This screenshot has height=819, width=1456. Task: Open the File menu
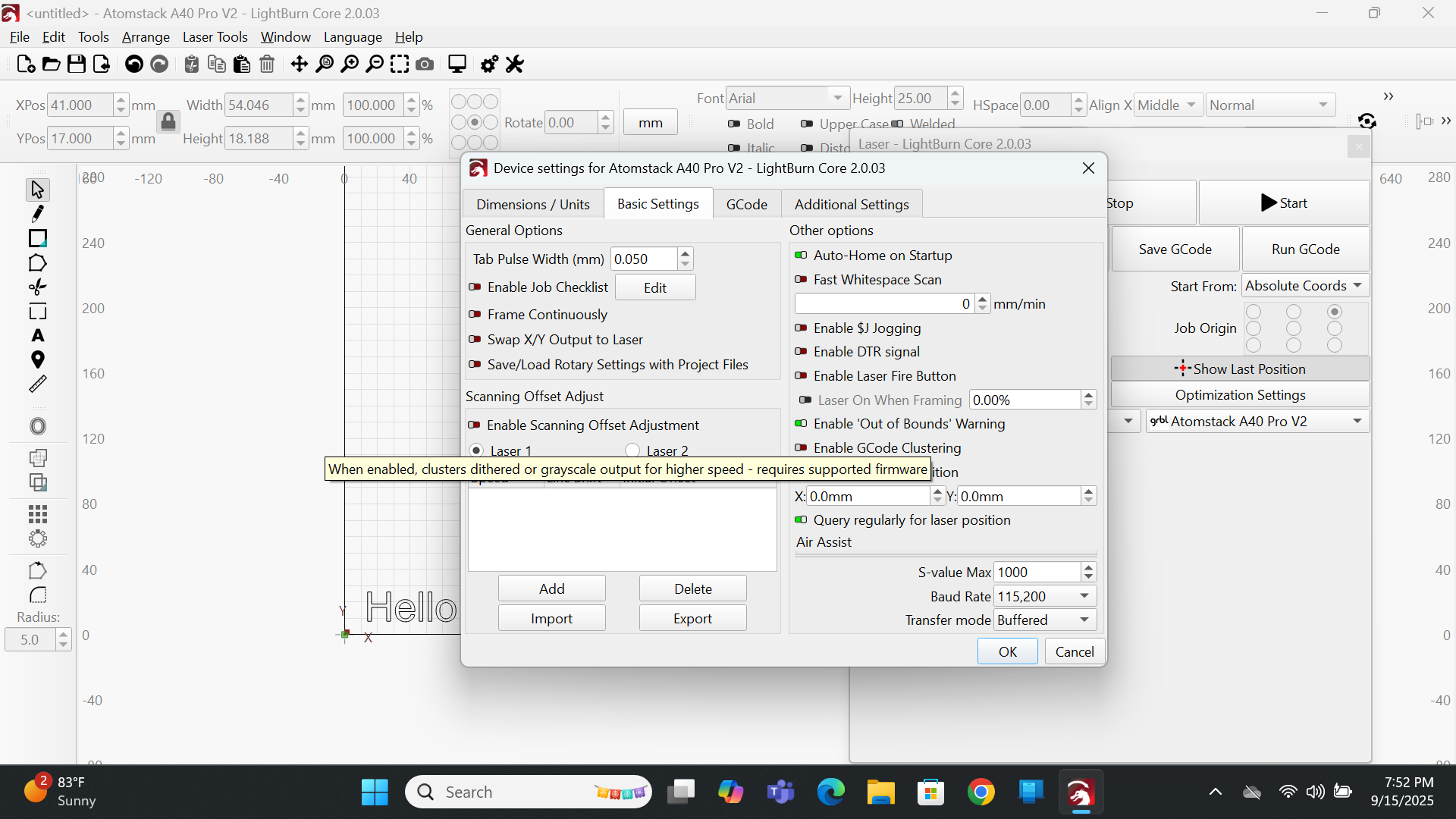(19, 37)
